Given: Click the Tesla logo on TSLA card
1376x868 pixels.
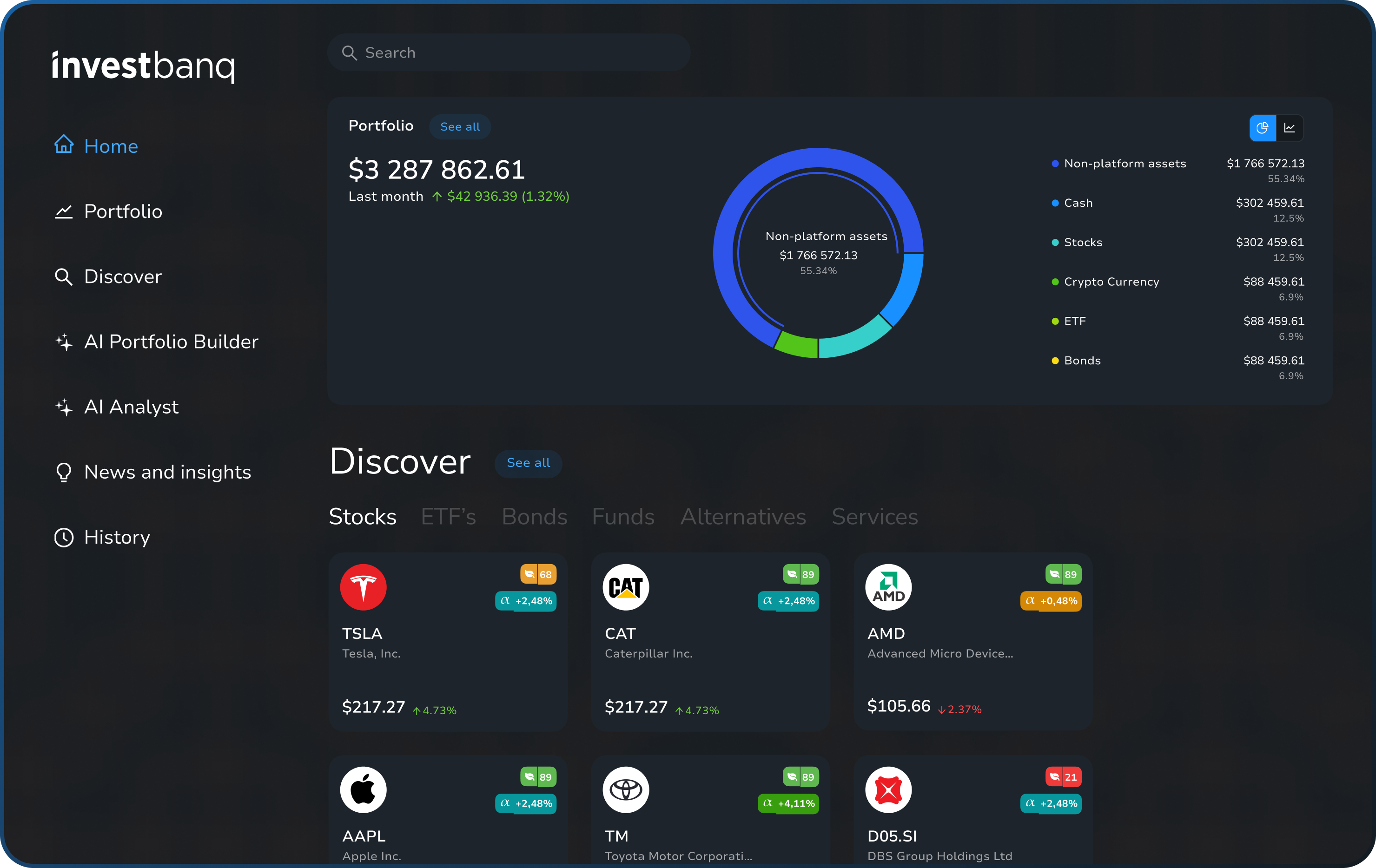Looking at the screenshot, I should click(364, 587).
